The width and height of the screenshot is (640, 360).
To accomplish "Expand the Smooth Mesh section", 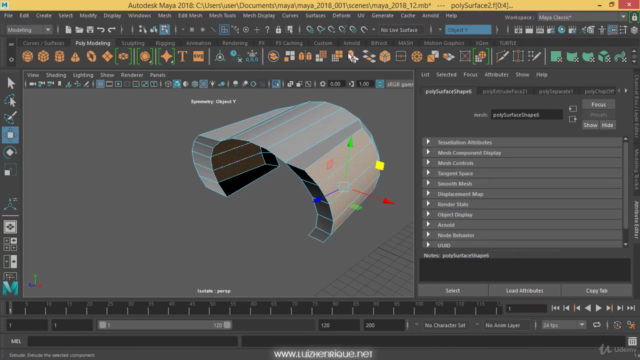I will 522,184.
